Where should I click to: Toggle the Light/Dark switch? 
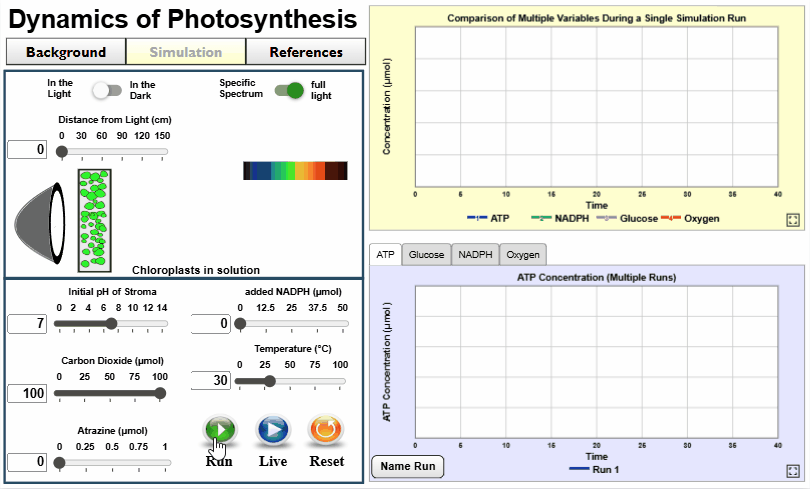(x=106, y=90)
